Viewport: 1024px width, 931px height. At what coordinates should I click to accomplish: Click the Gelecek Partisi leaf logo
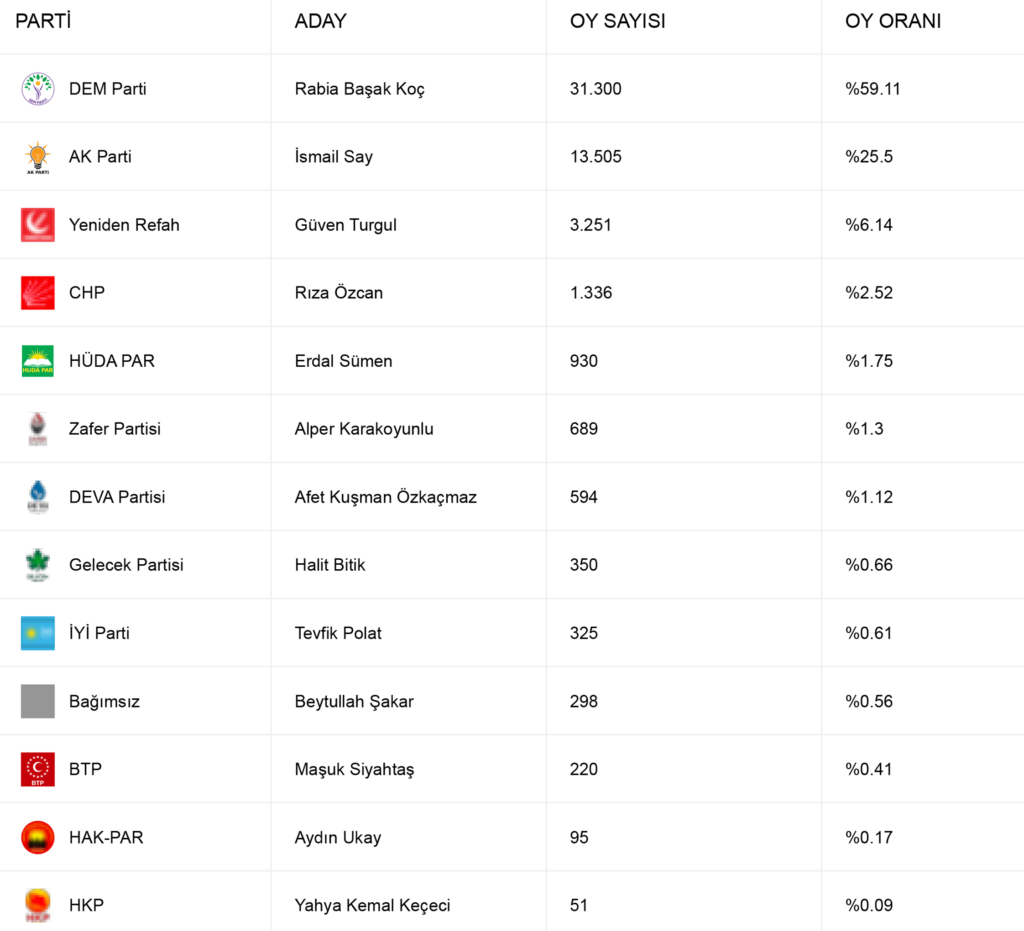tap(38, 565)
